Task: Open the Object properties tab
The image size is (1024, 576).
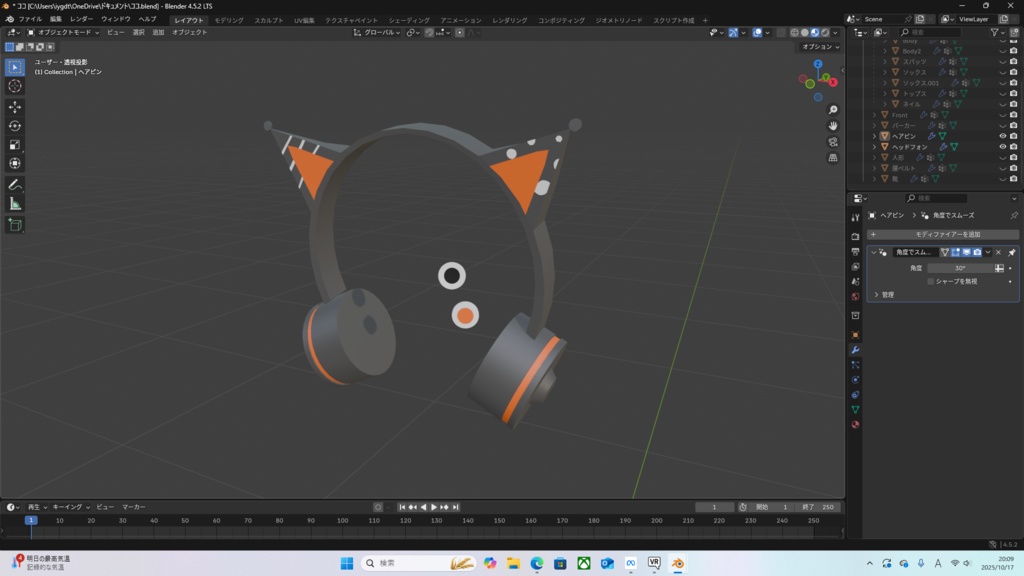Action: click(856, 335)
